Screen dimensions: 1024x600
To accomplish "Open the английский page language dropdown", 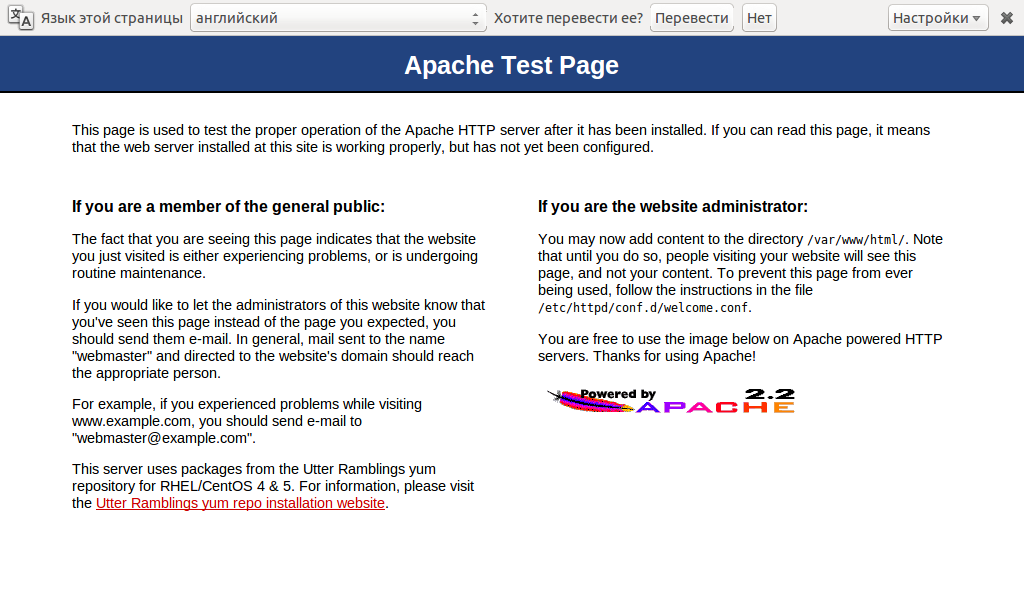I will 337,18.
